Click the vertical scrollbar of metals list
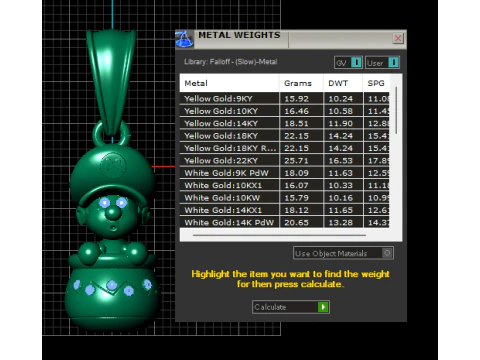This screenshot has height=360, width=480. point(396,110)
